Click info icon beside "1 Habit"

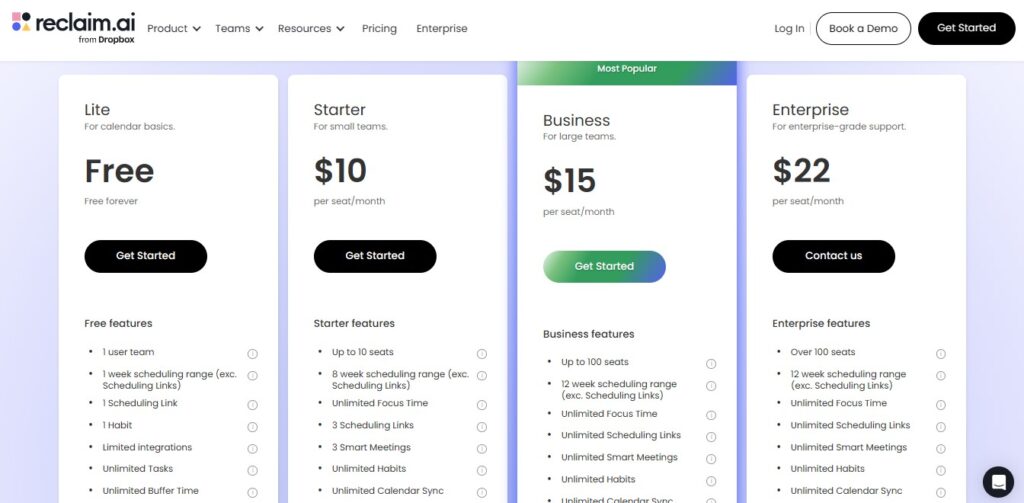(252, 427)
